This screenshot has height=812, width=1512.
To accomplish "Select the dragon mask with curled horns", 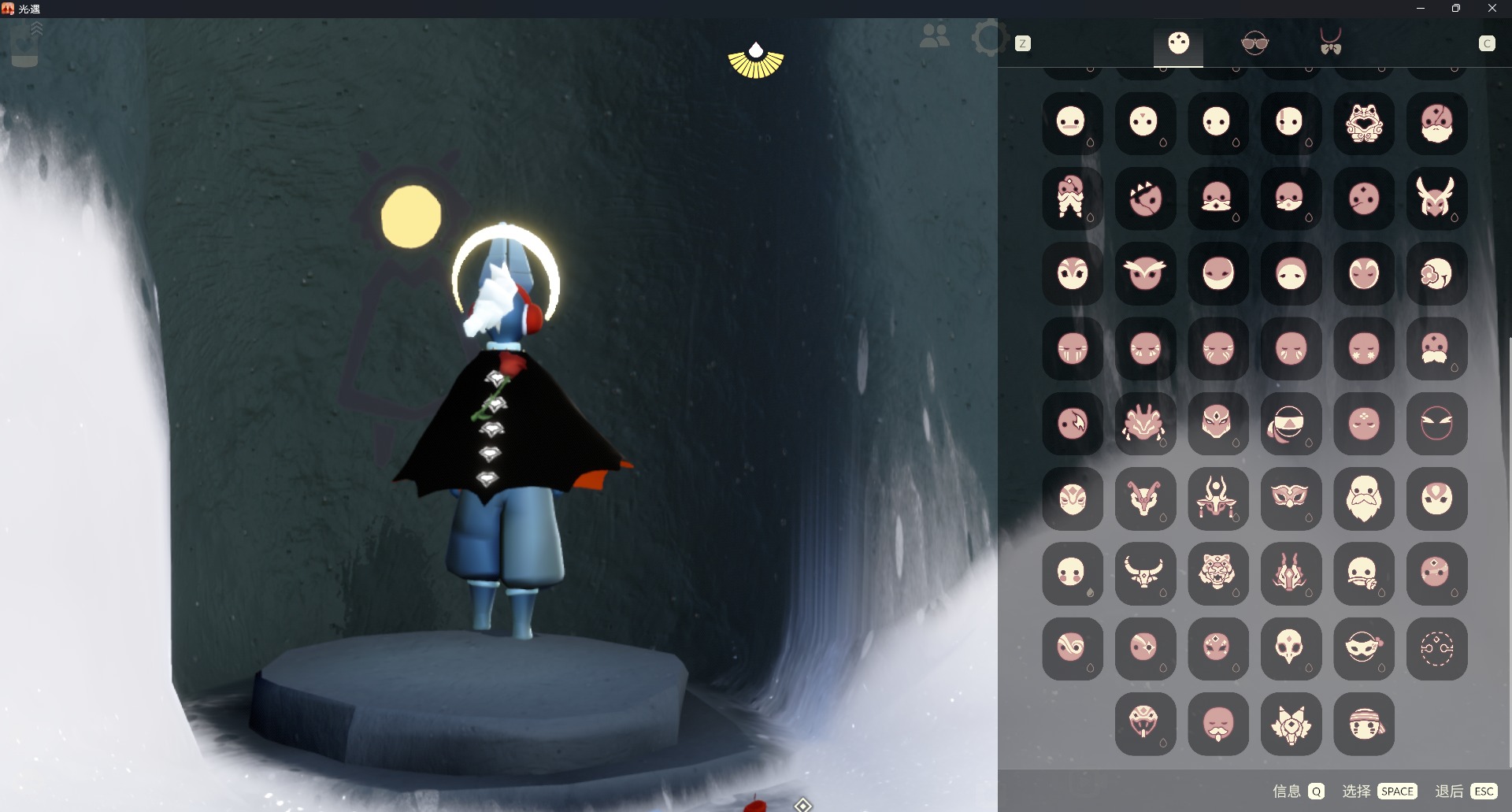I will (x=1145, y=499).
